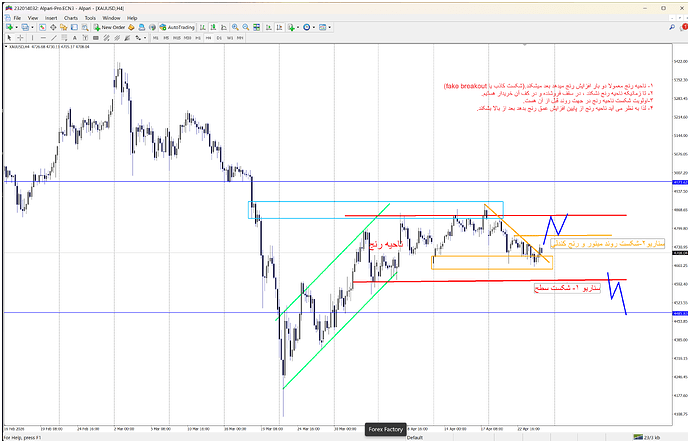The width and height of the screenshot is (690, 443).
Task: Open the Tools menu
Action: (90, 18)
